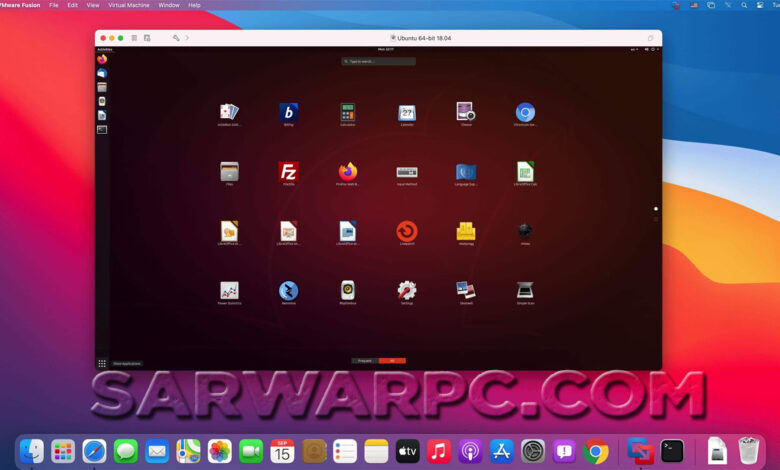
Task: Open Rhythmbox in the Ubuntu dock
Action: pos(102,101)
